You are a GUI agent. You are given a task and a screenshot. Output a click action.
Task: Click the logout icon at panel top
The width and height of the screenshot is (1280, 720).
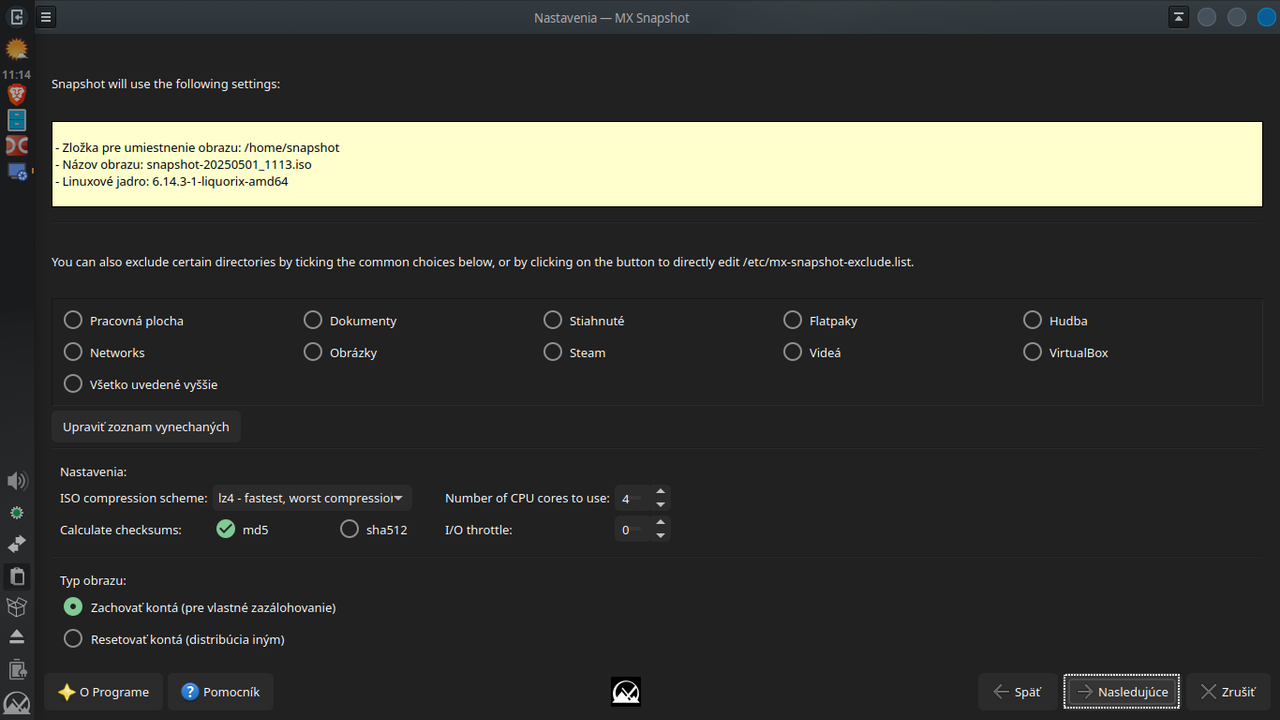(16, 16)
